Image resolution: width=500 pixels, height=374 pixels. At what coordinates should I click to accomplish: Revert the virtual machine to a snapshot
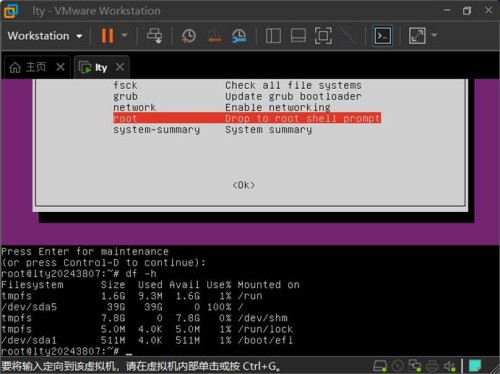(x=214, y=36)
